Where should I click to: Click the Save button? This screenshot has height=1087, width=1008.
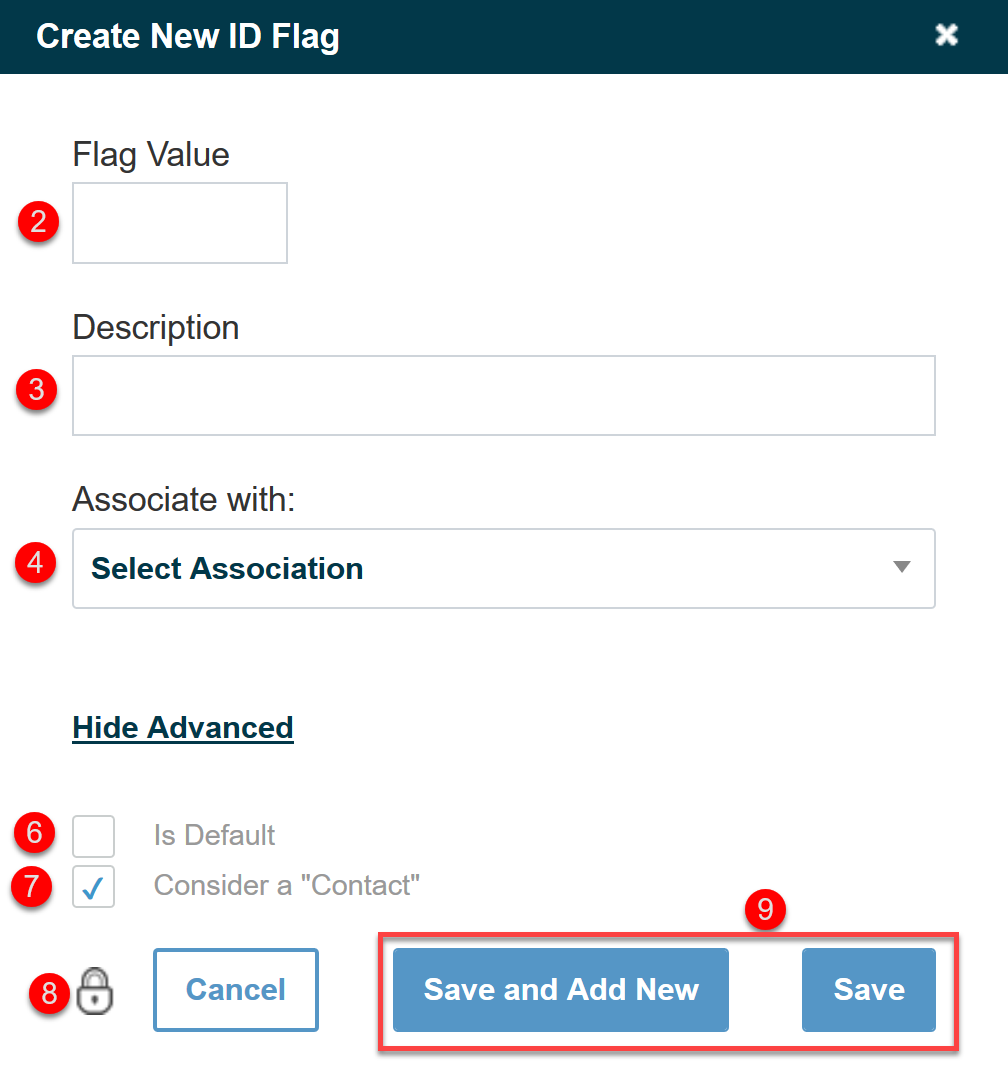pos(868,990)
